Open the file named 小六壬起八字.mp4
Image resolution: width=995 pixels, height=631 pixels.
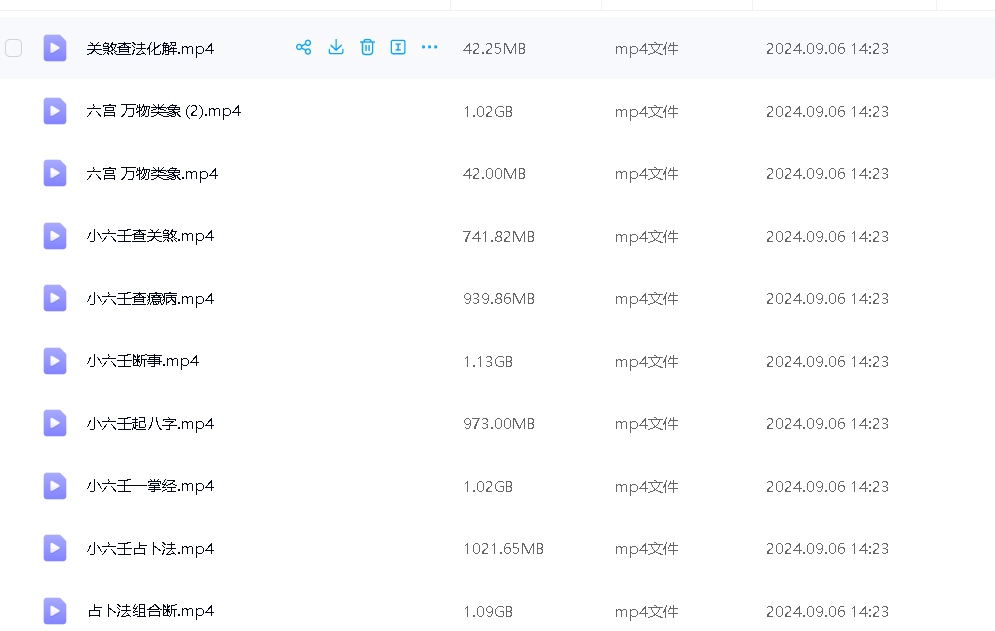click(x=150, y=424)
